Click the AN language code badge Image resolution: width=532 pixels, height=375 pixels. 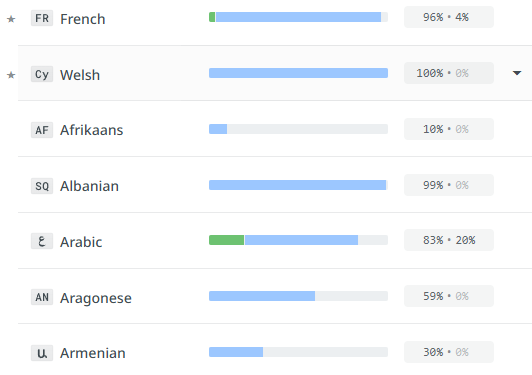tap(42, 297)
